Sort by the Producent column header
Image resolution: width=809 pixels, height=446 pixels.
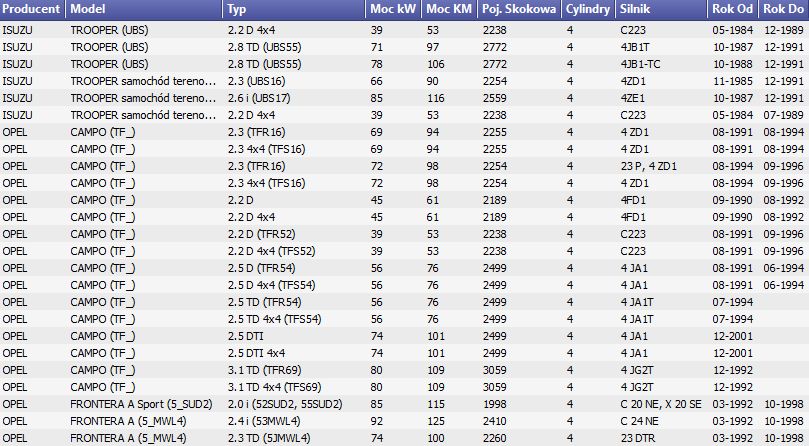coord(33,9)
